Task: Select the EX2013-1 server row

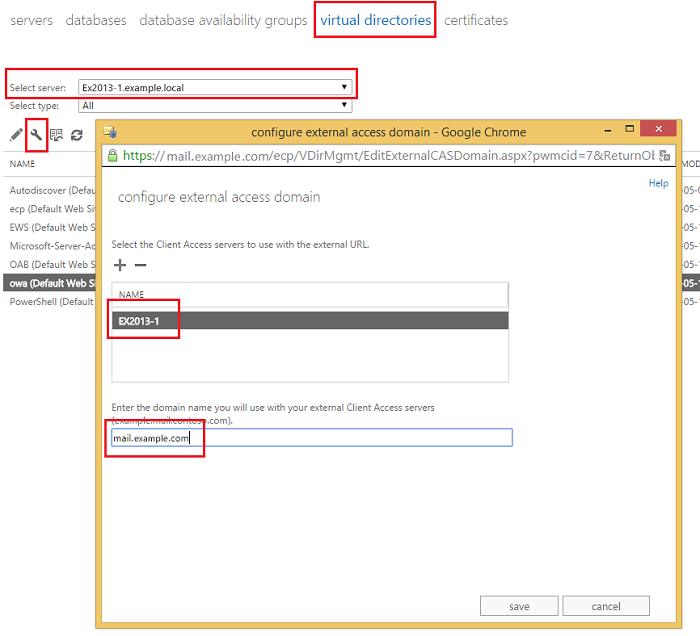Action: [x=310, y=321]
